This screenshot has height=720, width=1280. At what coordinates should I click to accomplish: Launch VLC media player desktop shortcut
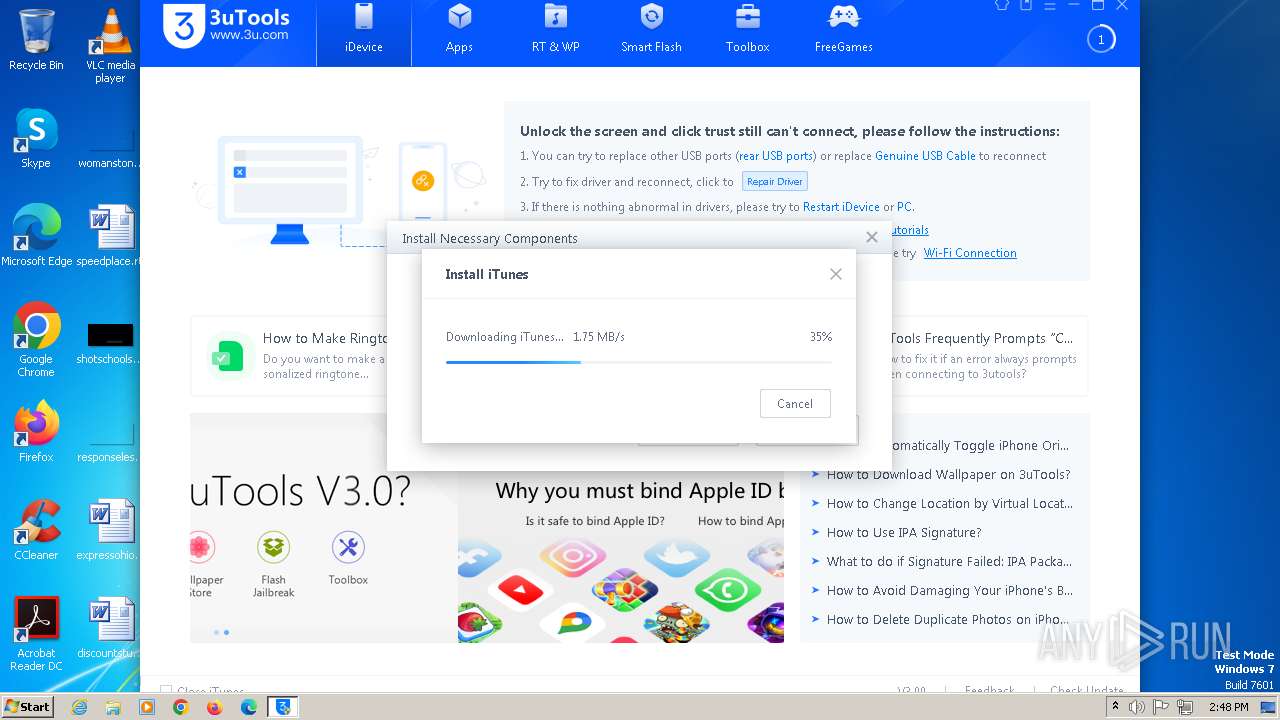coord(110,45)
